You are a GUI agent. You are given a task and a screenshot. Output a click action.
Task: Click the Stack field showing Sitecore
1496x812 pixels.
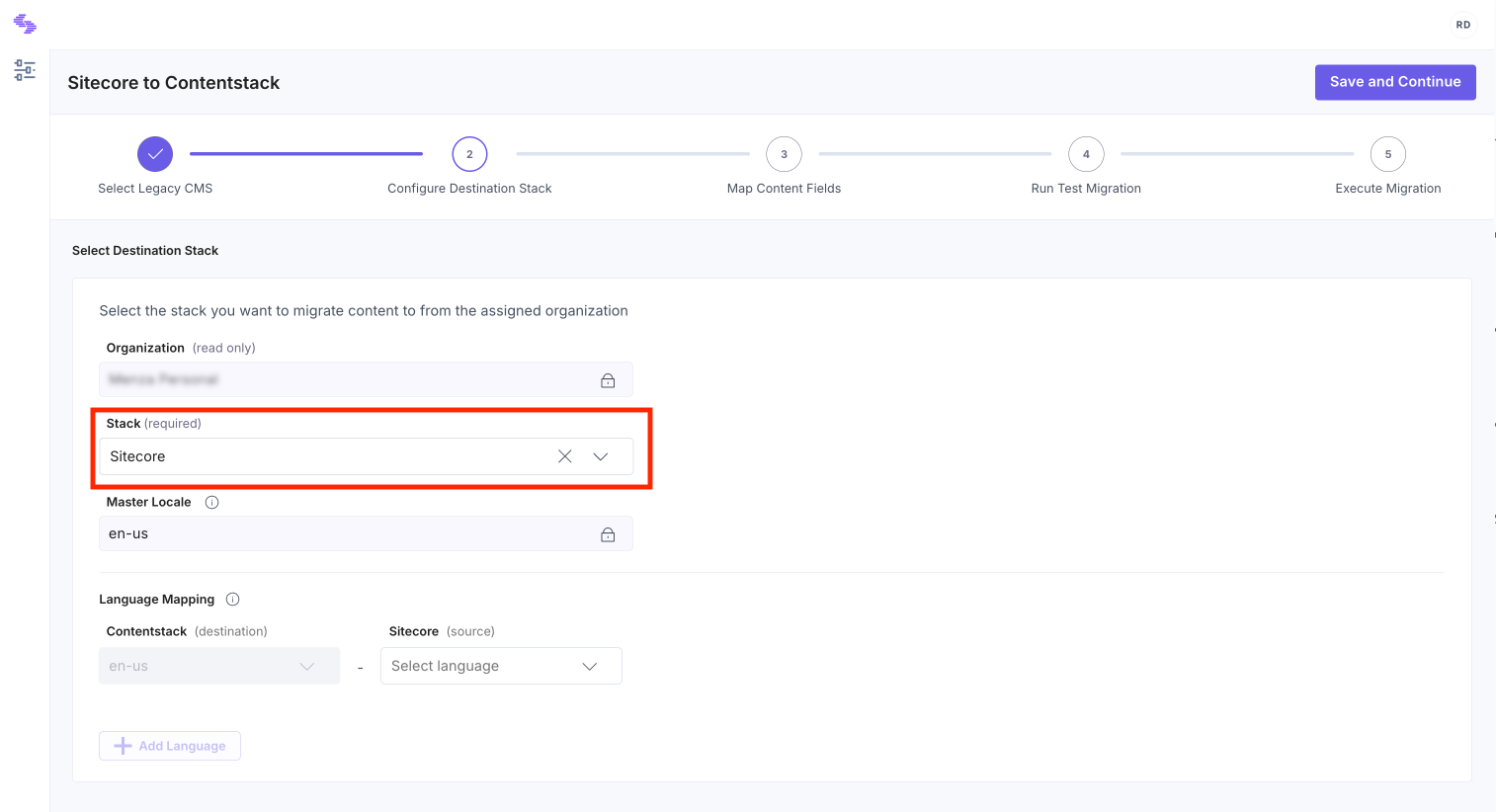click(x=366, y=456)
